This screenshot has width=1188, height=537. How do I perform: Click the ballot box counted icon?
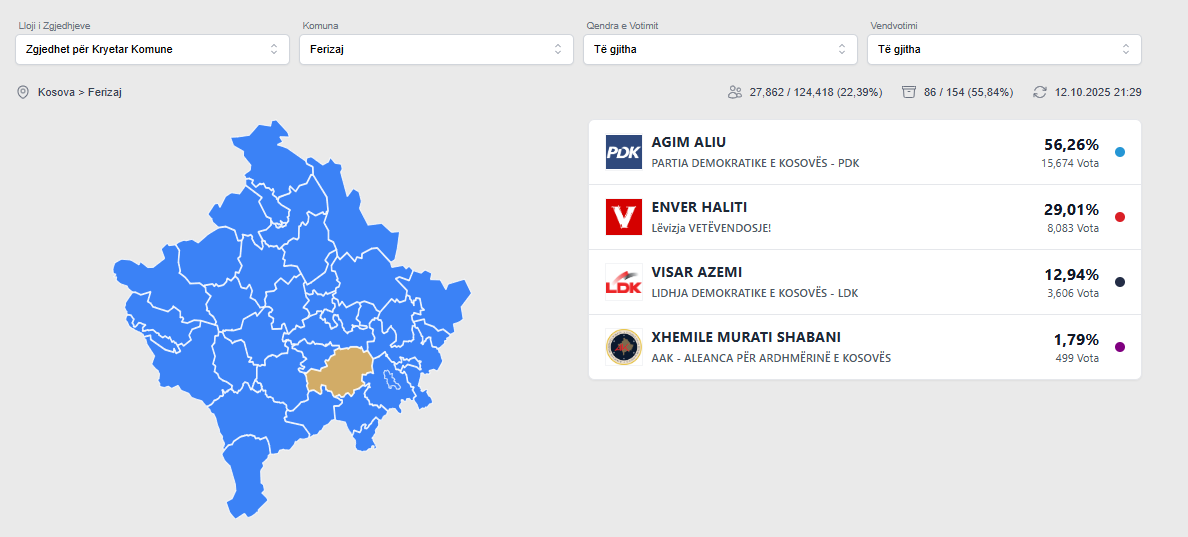(x=909, y=92)
